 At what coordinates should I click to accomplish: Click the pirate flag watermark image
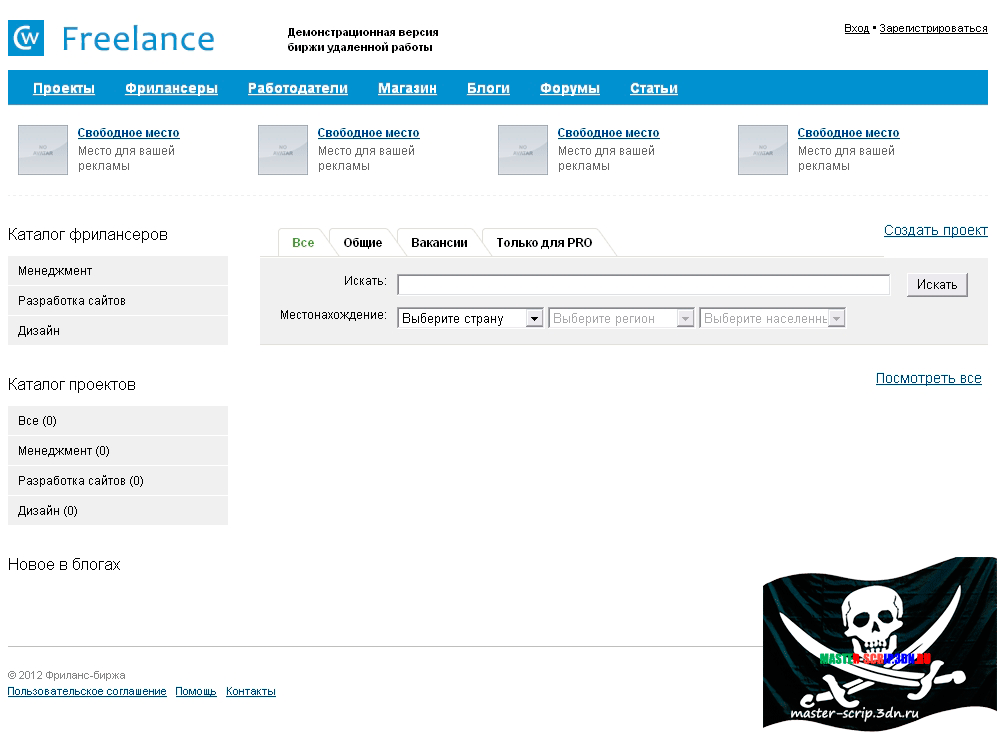[879, 642]
